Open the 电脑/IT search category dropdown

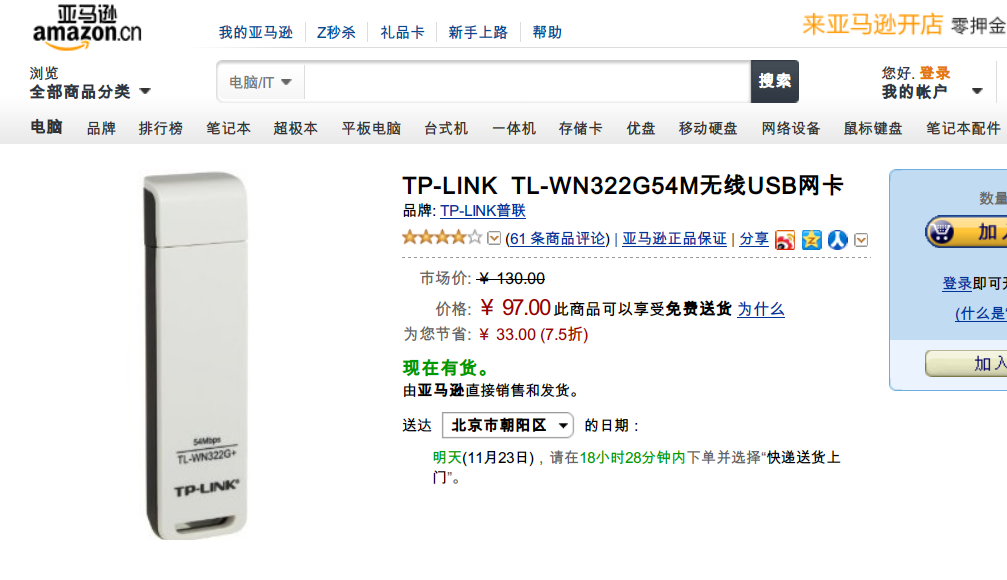(x=260, y=82)
